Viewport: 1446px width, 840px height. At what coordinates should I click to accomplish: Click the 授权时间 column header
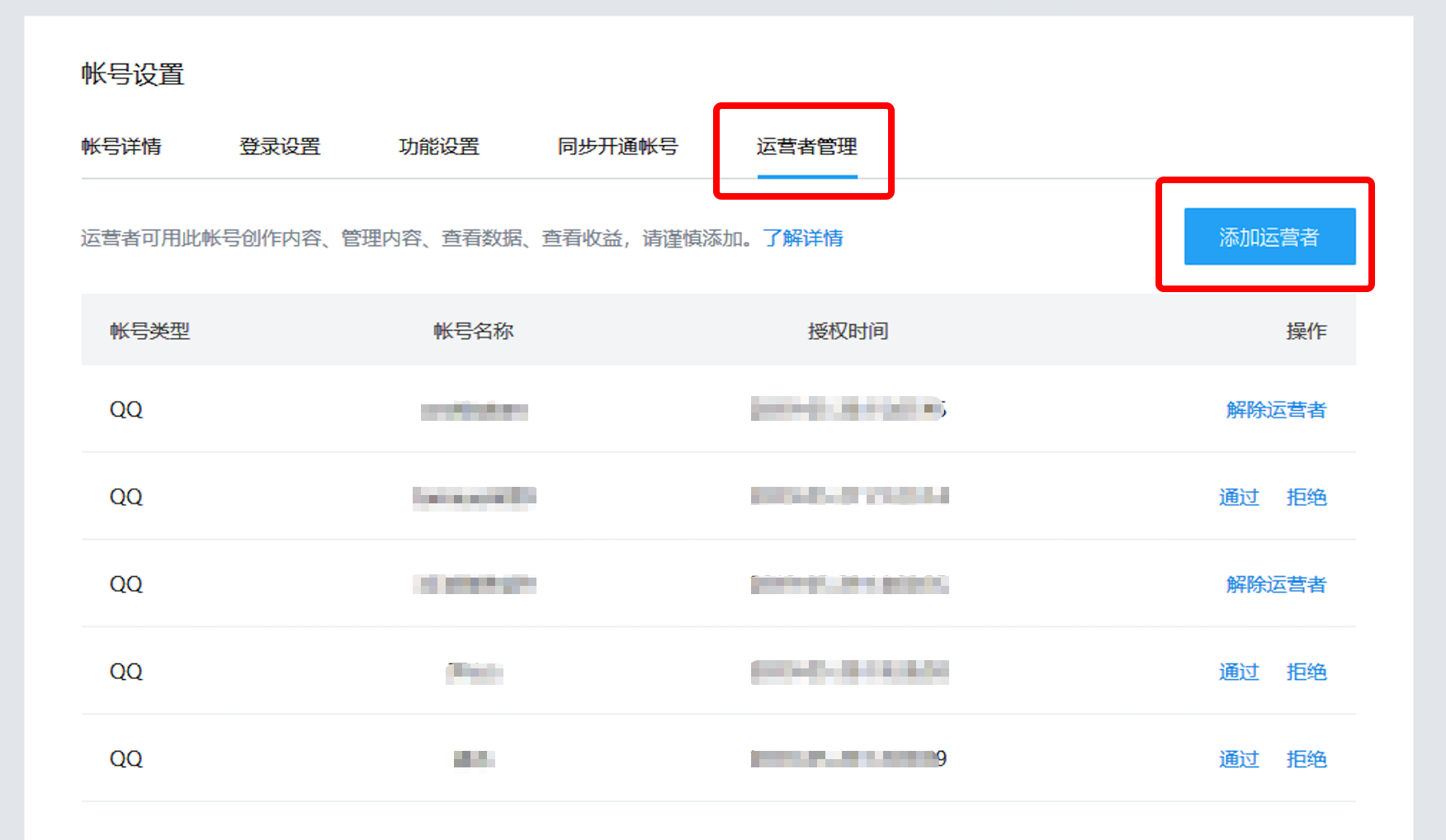pyautogui.click(x=848, y=331)
